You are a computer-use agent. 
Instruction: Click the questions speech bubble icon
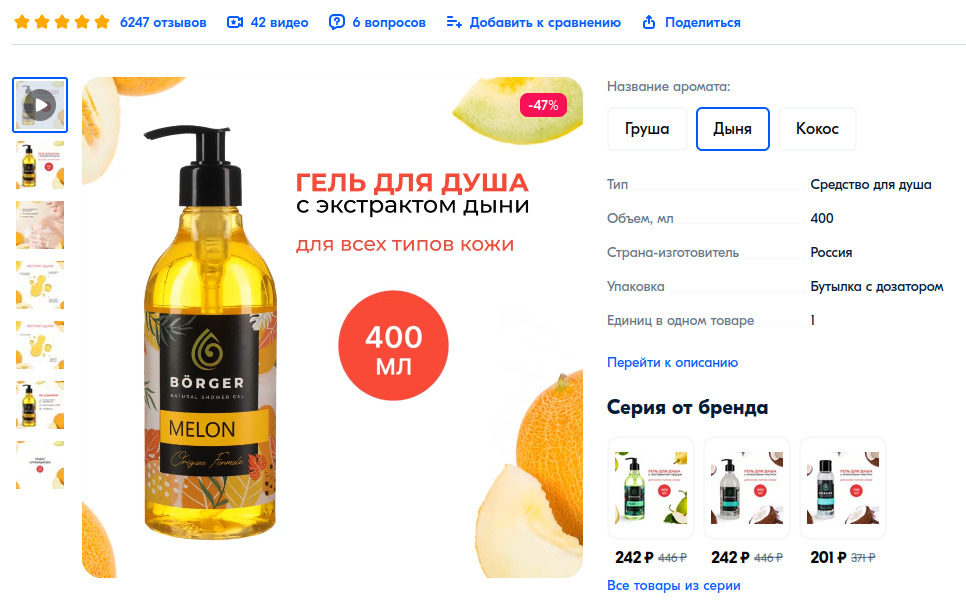[336, 22]
